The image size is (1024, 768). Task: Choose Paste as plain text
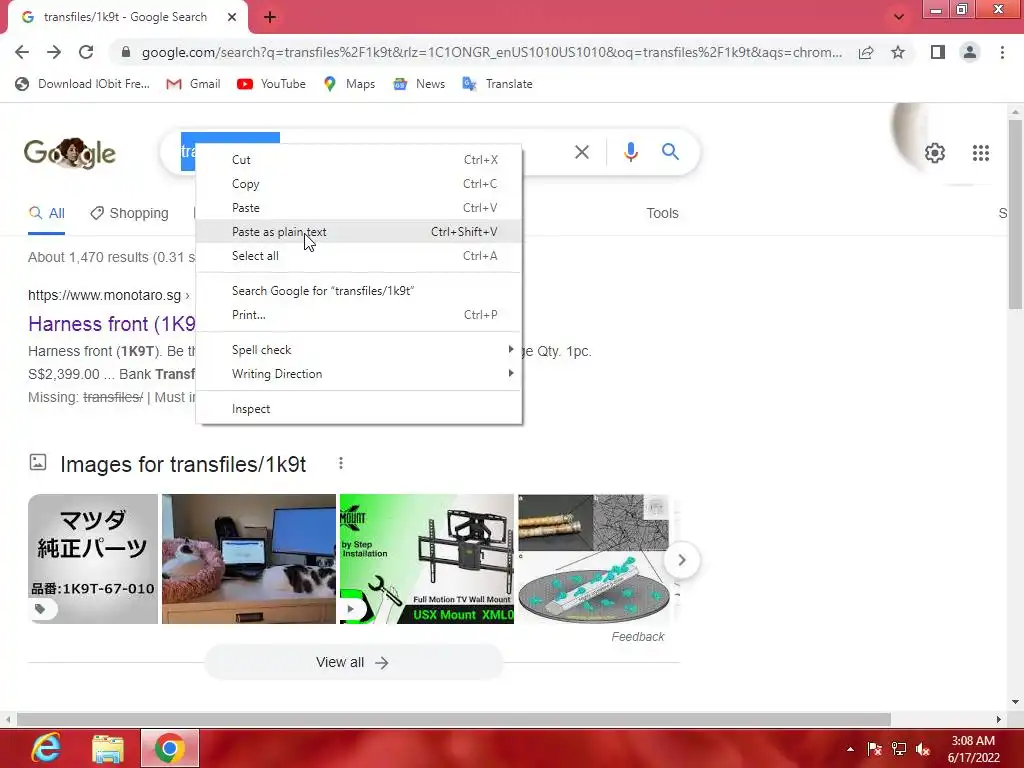[359, 232]
